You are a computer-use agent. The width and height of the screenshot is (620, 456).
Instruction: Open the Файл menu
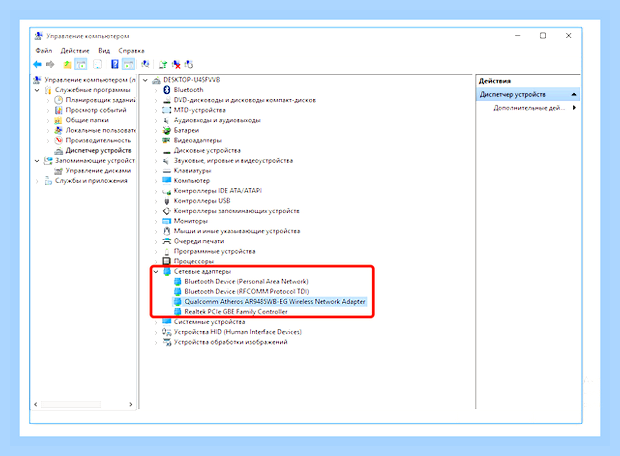click(x=44, y=51)
